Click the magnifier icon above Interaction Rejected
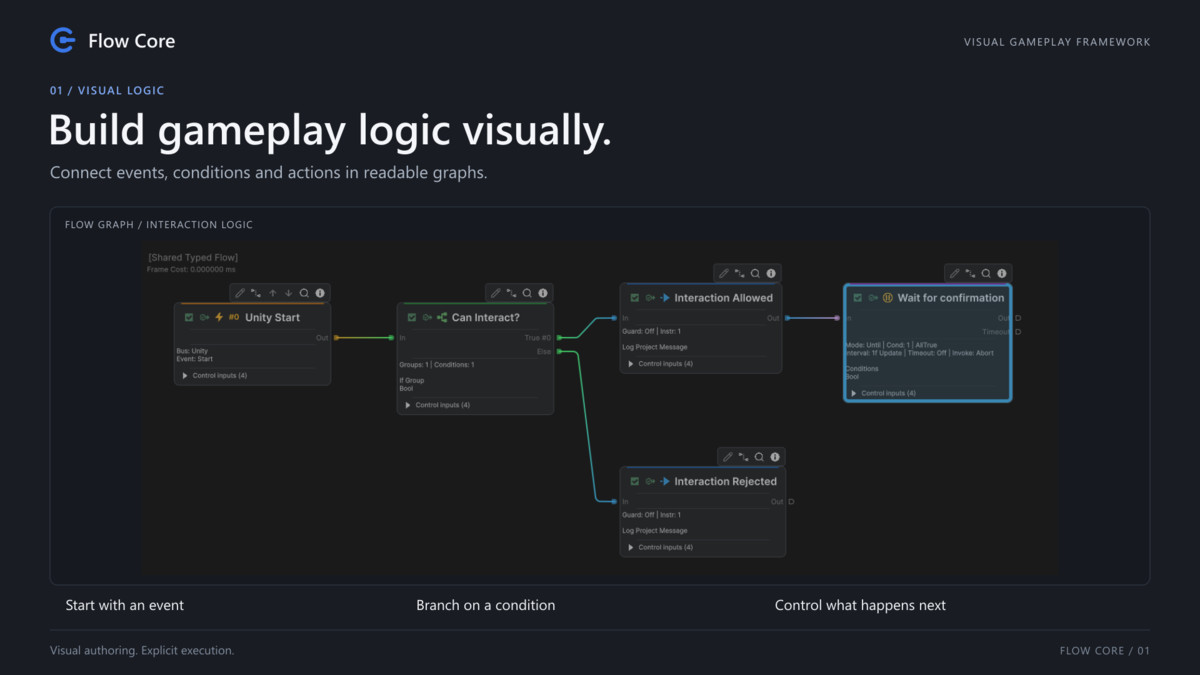The image size is (1200, 675). (759, 457)
